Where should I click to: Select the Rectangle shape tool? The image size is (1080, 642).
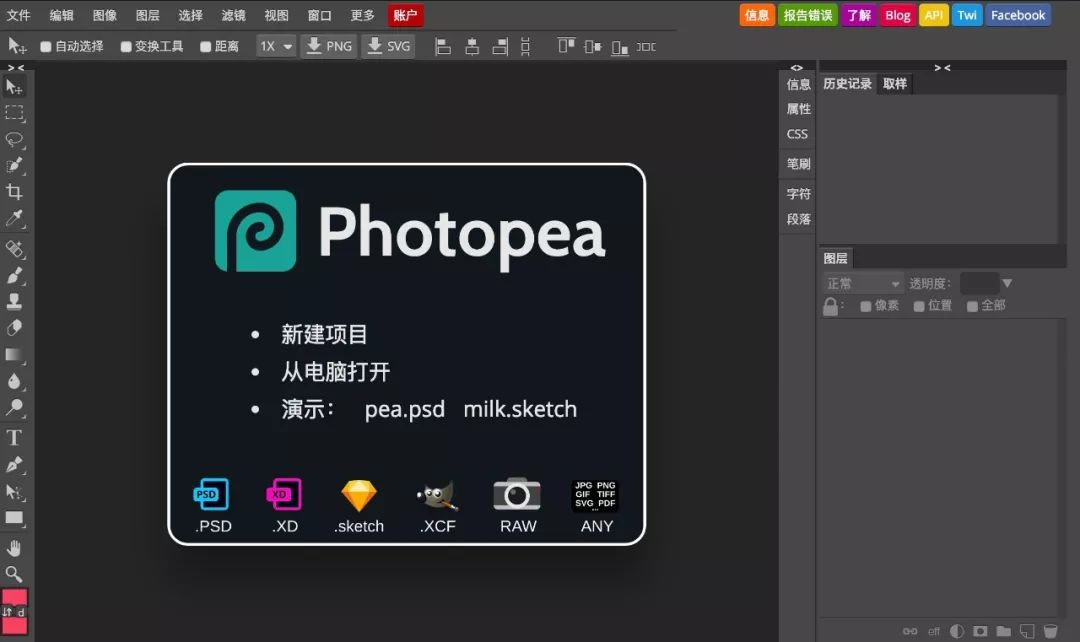(x=14, y=518)
